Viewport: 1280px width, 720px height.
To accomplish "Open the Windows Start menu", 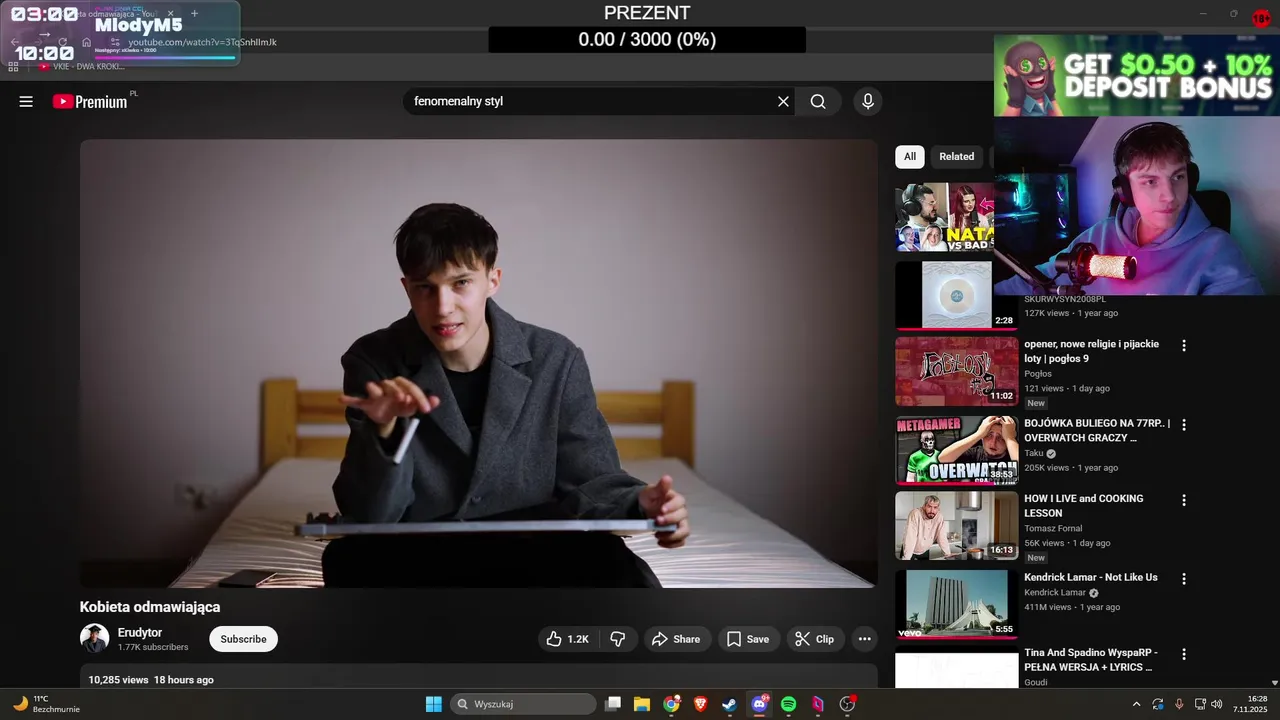I will pos(434,704).
